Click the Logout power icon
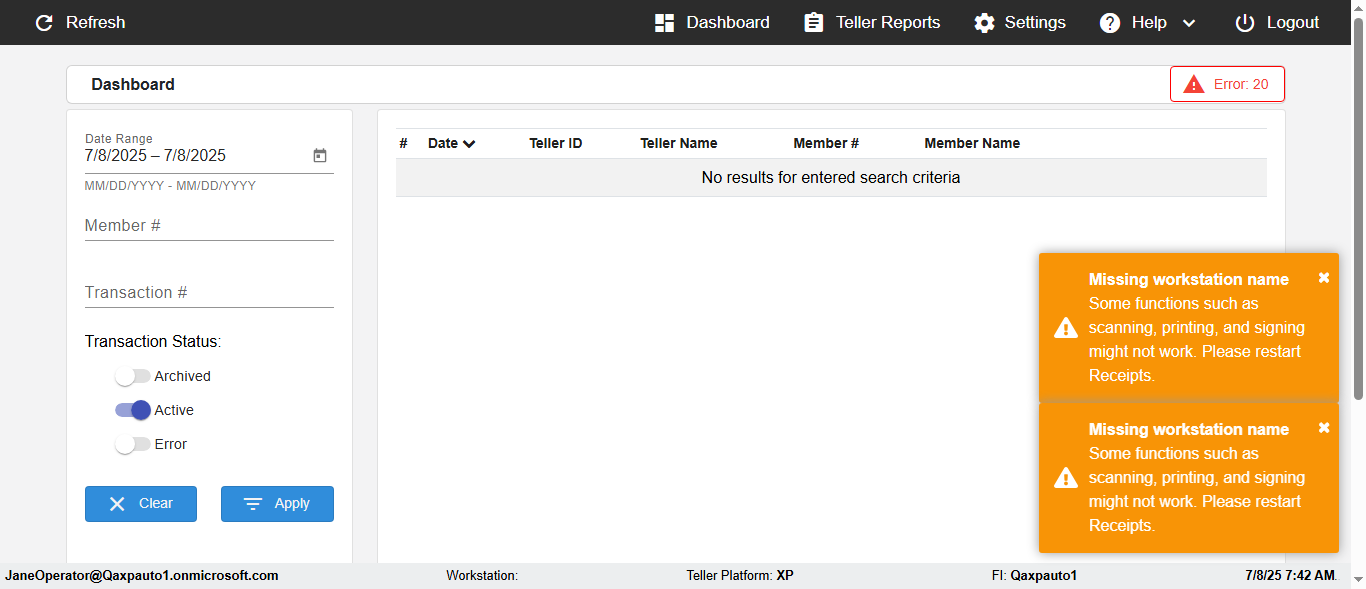 (x=1244, y=23)
